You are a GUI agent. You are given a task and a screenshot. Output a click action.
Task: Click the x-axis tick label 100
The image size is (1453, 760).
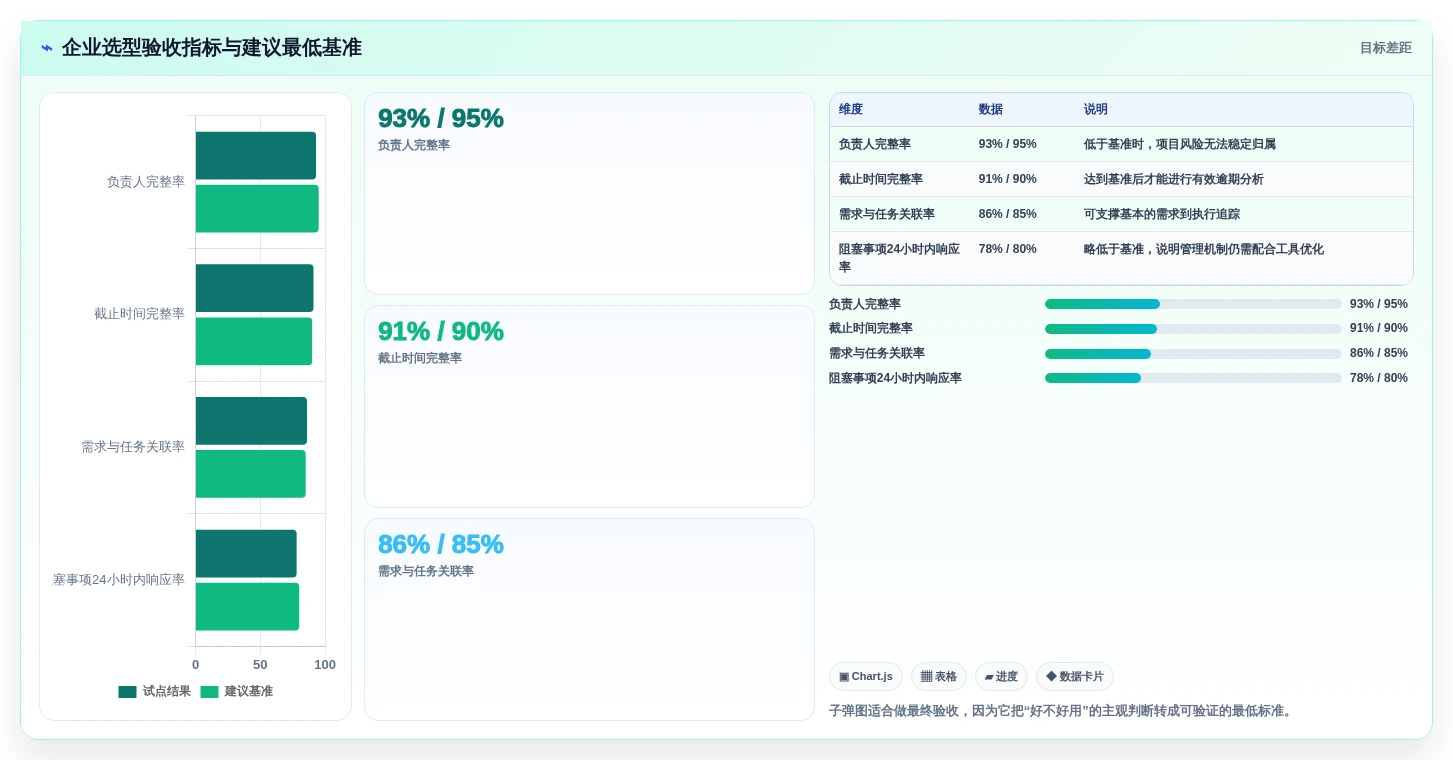(x=325, y=665)
